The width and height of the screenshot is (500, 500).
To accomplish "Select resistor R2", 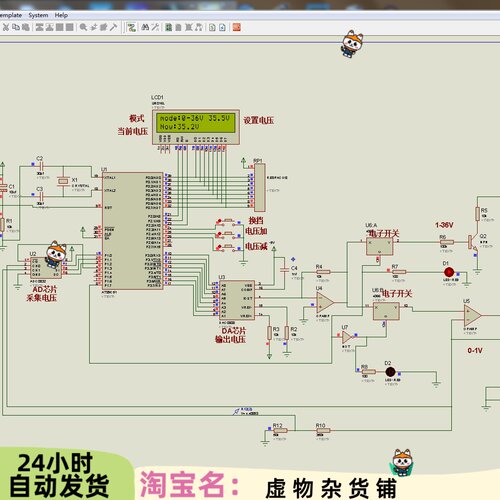I will pyautogui.click(x=287, y=333).
